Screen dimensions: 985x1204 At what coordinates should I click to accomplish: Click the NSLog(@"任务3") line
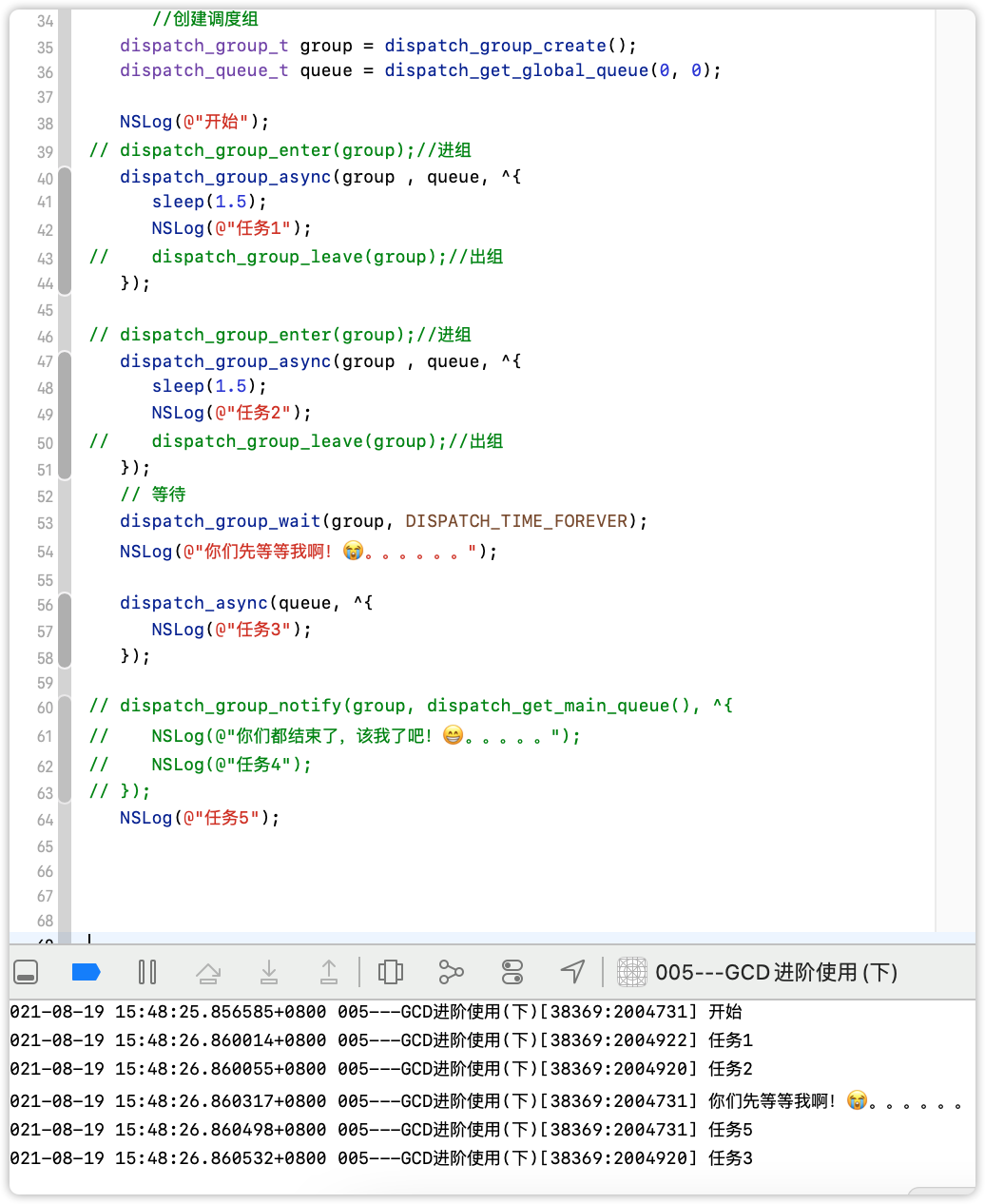coord(231,630)
